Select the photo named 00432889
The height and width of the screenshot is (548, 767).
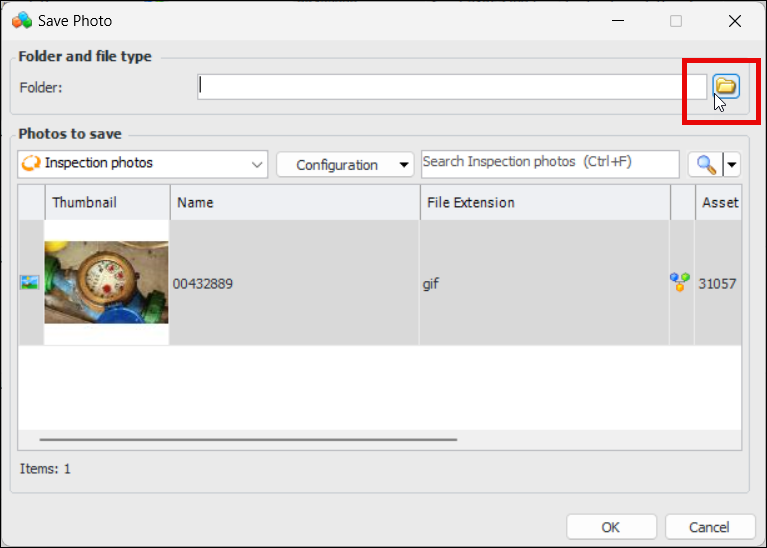click(x=203, y=284)
